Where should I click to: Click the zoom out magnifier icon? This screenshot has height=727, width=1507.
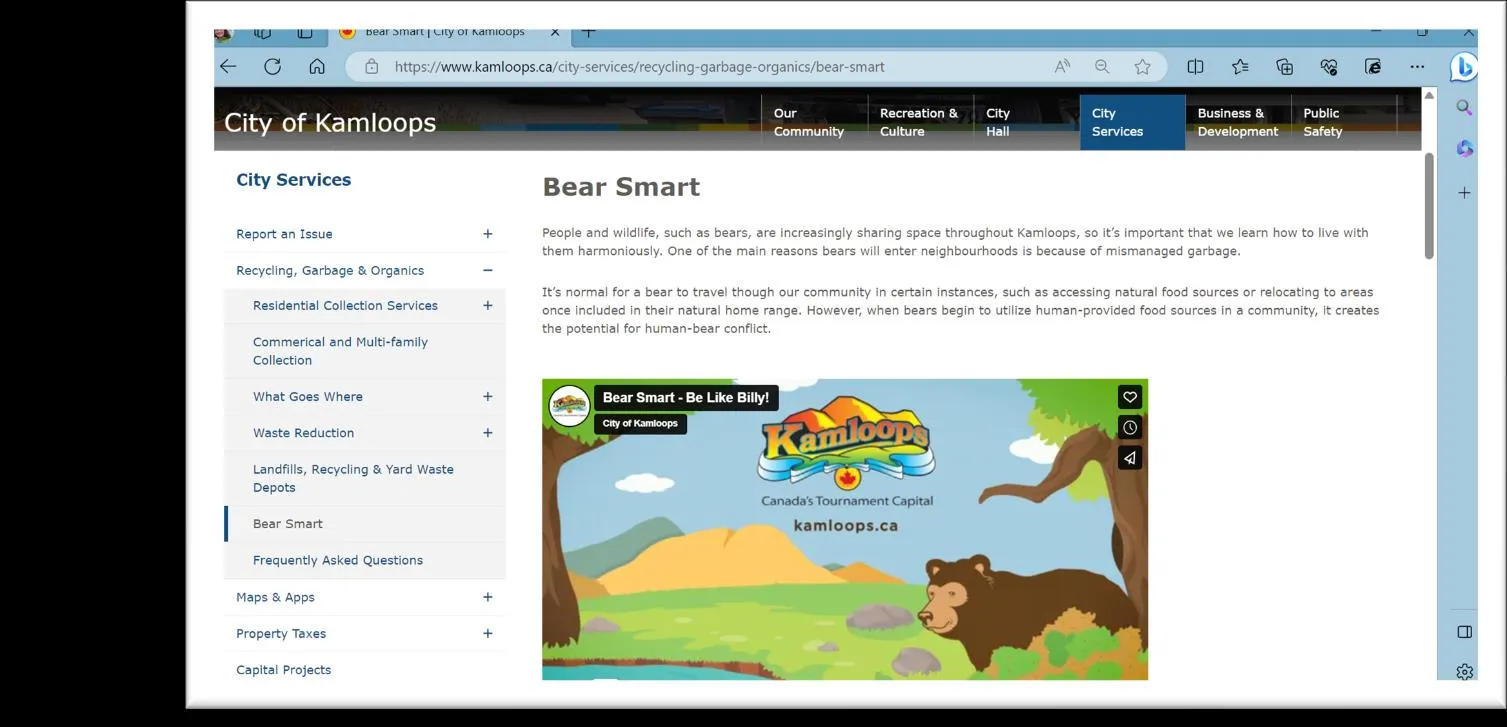[x=1102, y=67]
